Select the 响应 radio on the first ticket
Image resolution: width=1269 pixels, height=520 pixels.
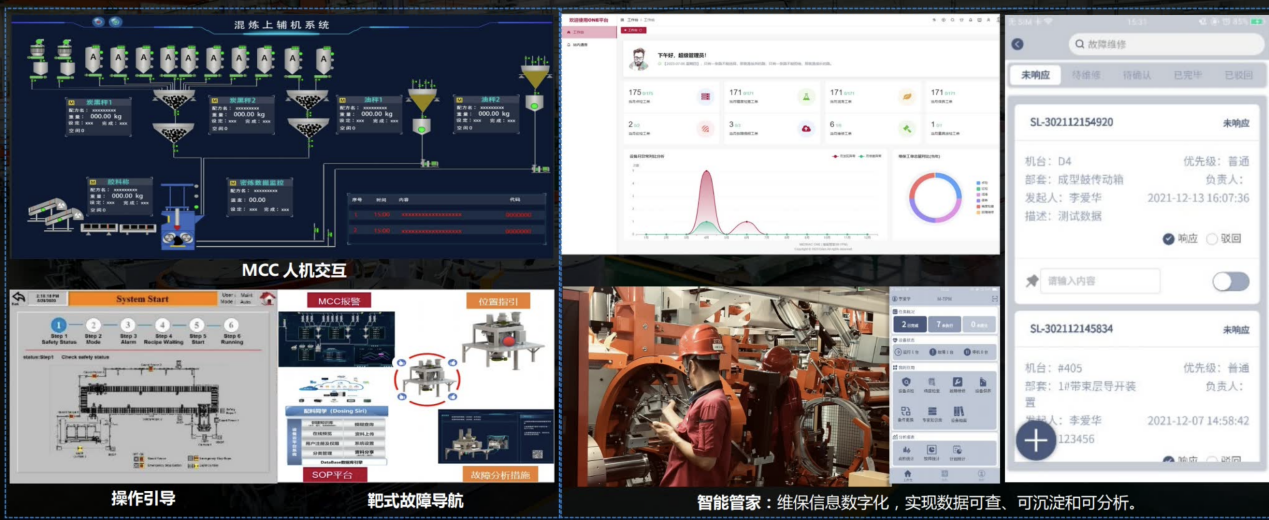pos(1169,239)
